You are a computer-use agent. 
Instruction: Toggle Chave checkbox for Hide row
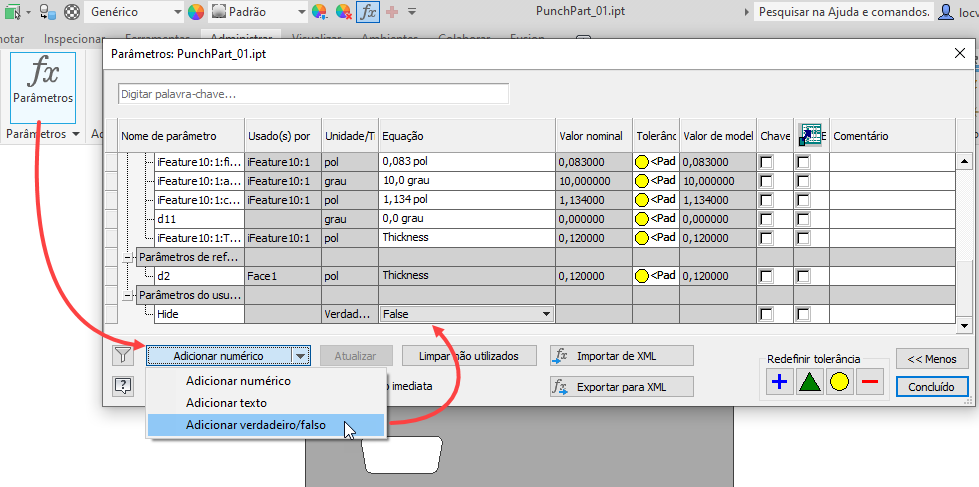click(765, 315)
